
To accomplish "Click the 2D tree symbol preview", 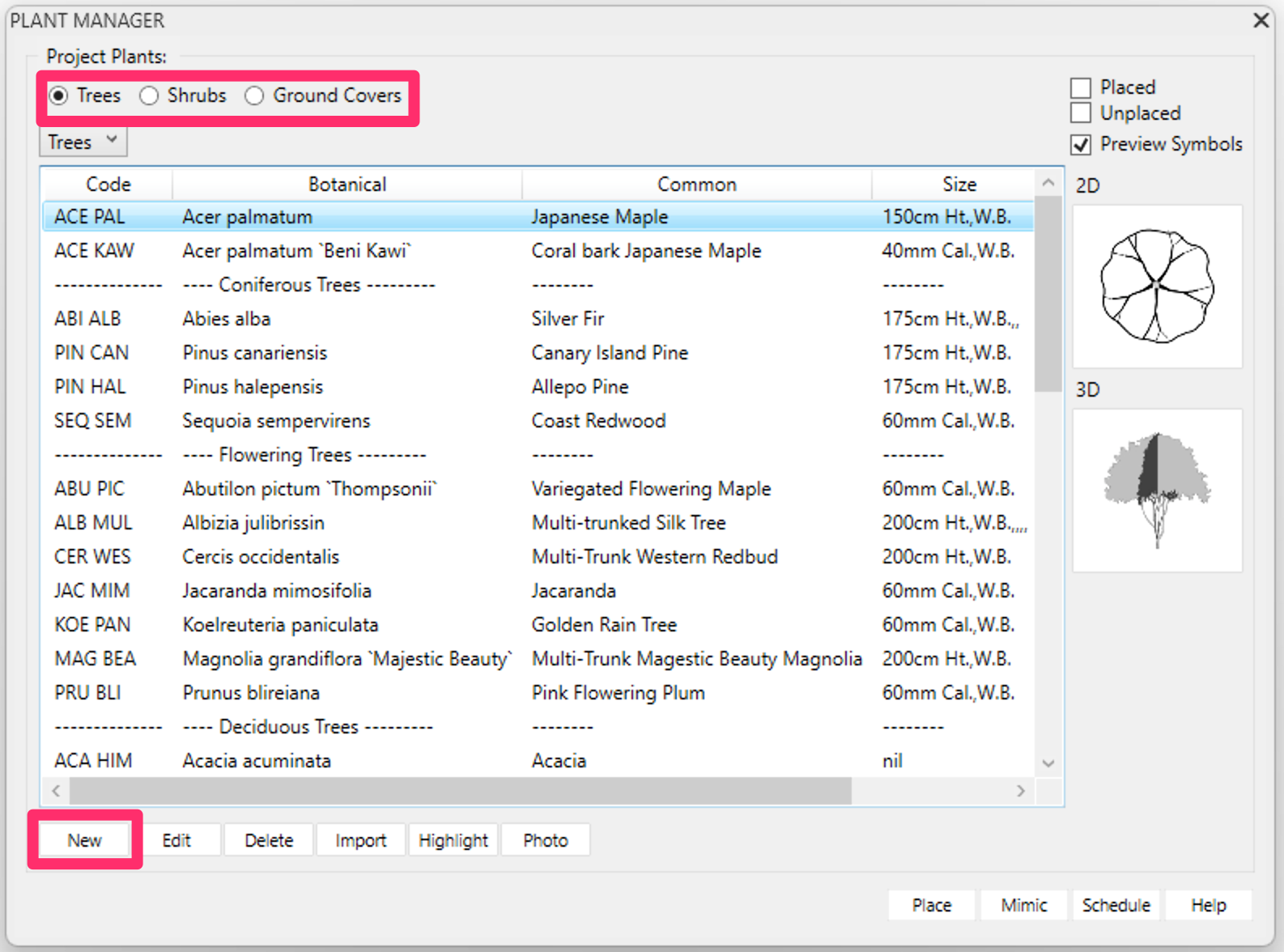I will tap(1158, 287).
